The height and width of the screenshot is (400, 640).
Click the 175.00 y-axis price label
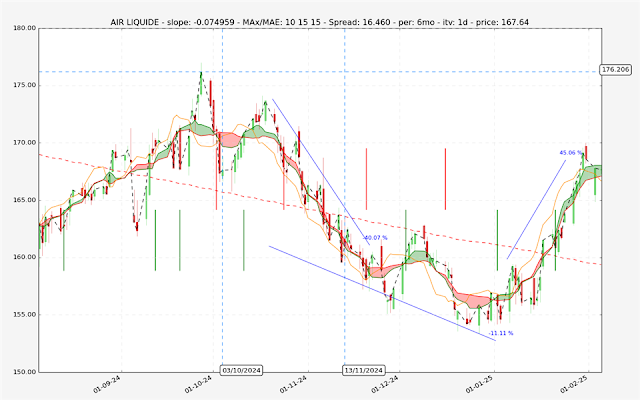point(20,85)
